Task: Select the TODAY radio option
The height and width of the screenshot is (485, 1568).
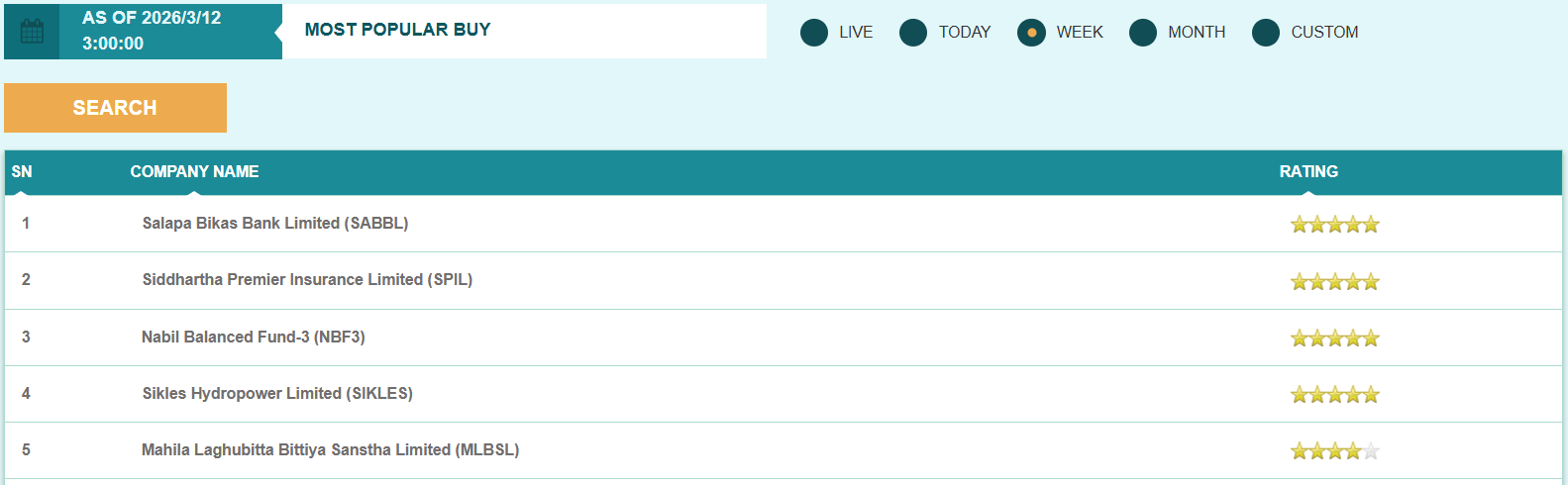Action: pyautogui.click(x=912, y=33)
